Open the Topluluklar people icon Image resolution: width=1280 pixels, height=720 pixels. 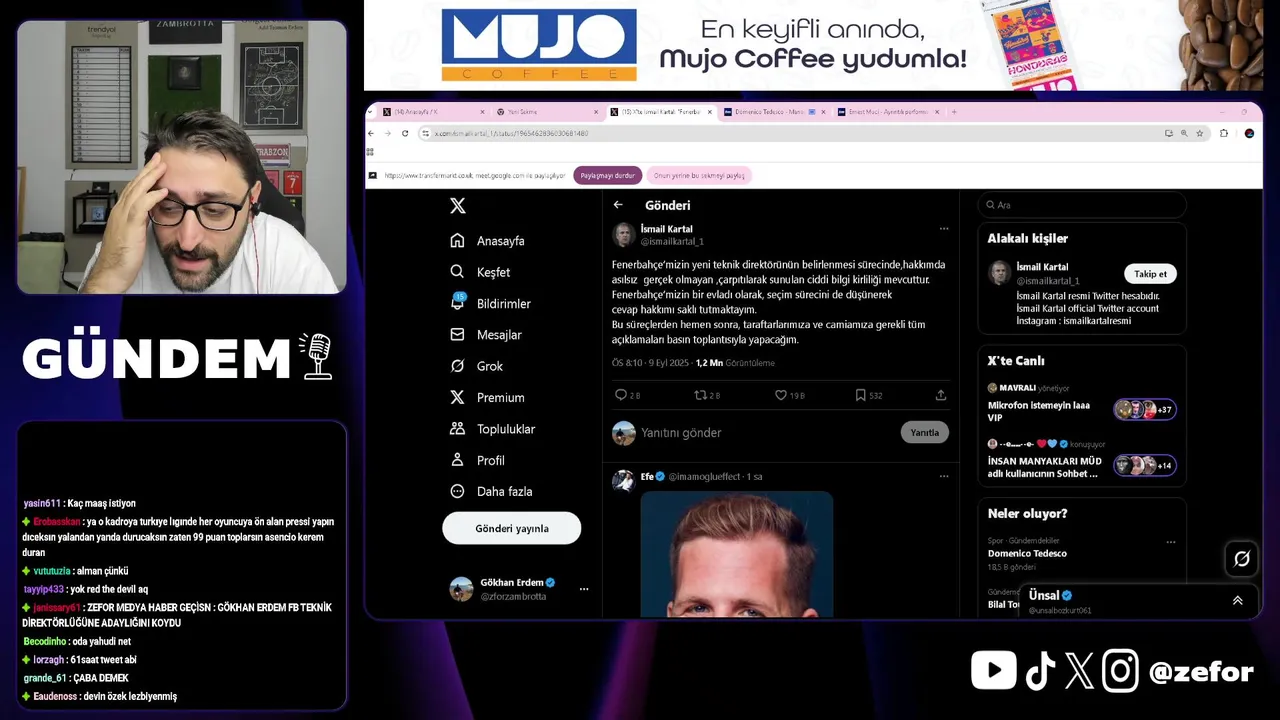click(457, 429)
